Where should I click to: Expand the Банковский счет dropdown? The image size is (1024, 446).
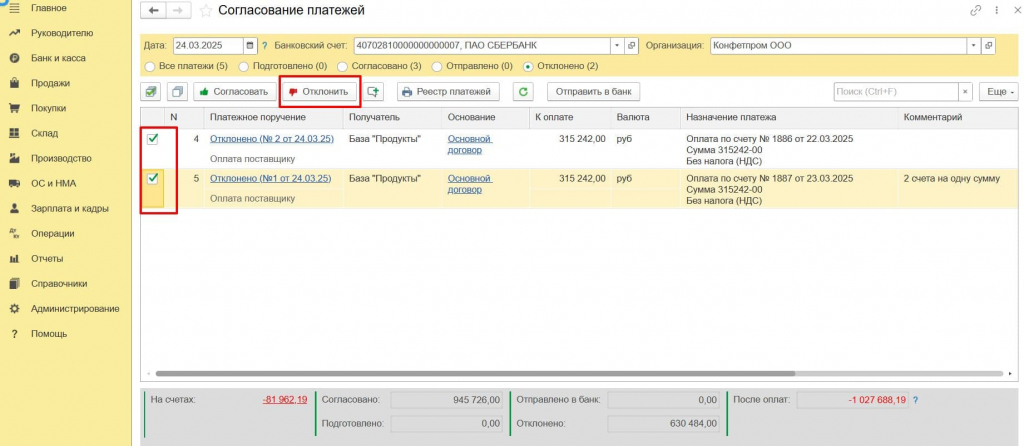[617, 46]
